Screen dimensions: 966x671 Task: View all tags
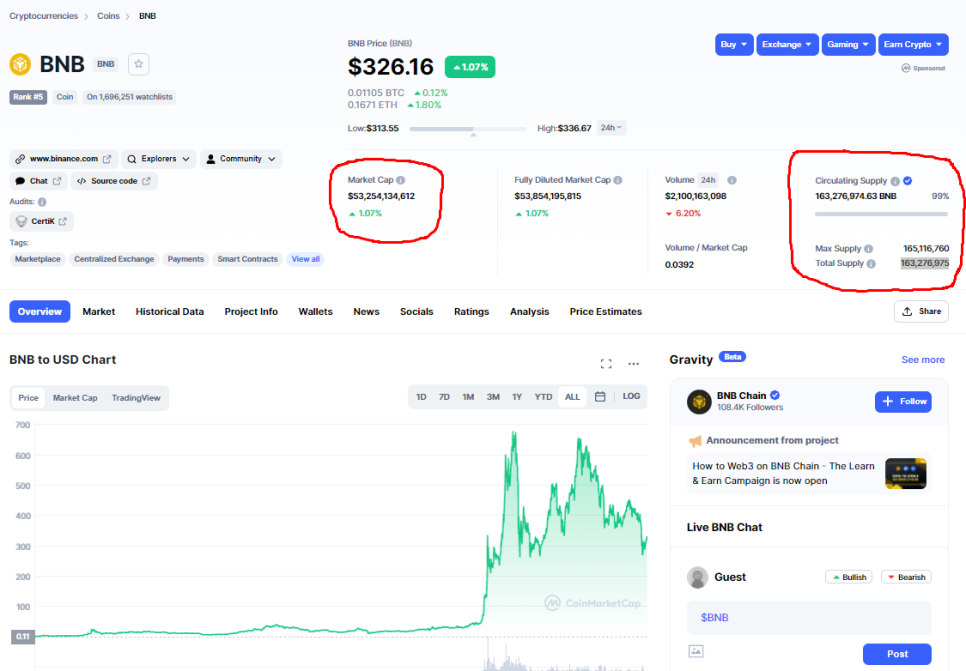[x=306, y=259]
